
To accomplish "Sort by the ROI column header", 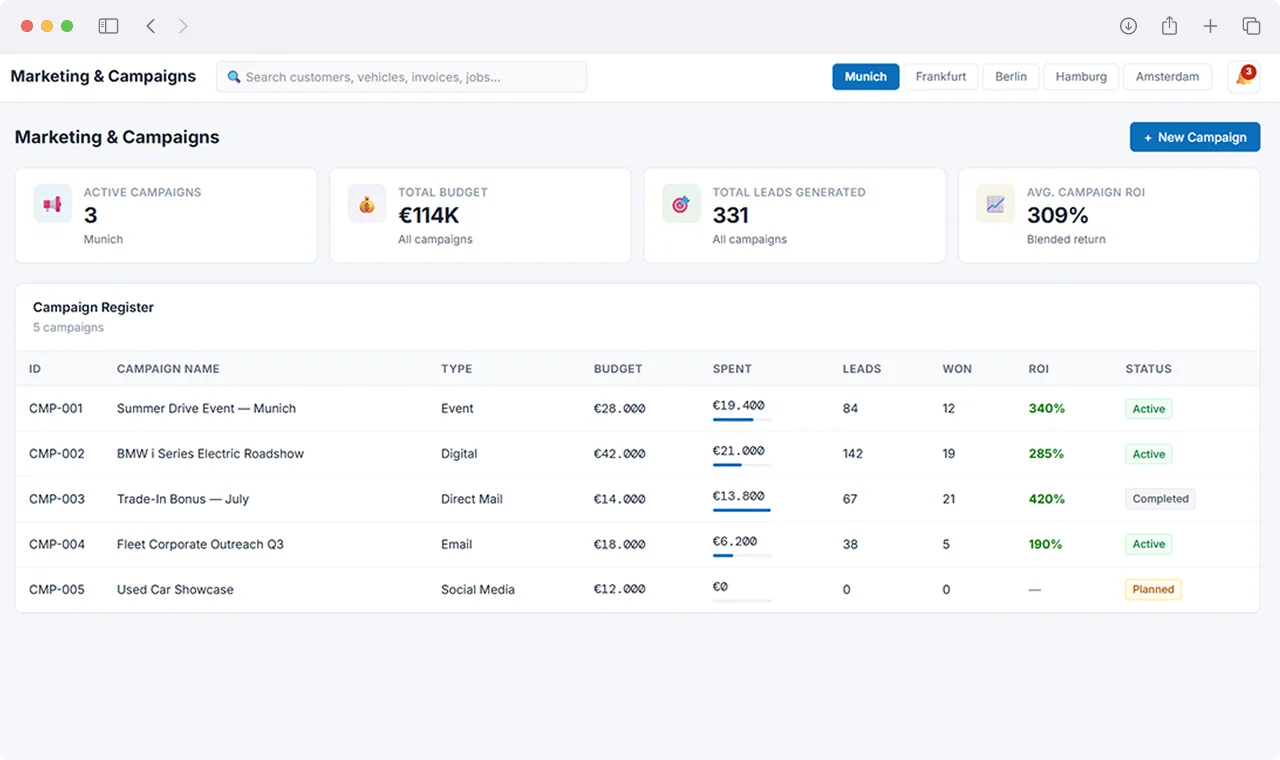I will coord(1039,369).
